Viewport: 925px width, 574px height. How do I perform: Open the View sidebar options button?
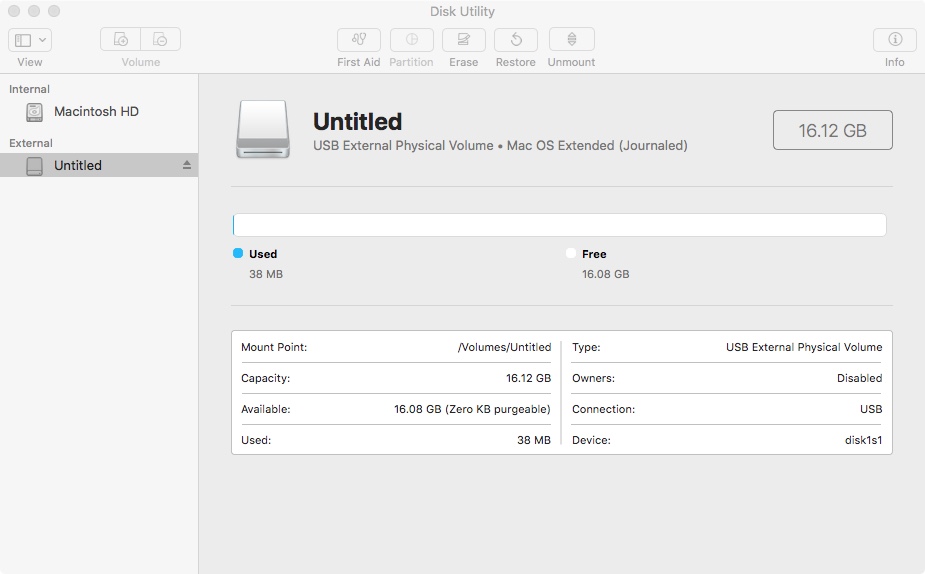click(x=30, y=40)
